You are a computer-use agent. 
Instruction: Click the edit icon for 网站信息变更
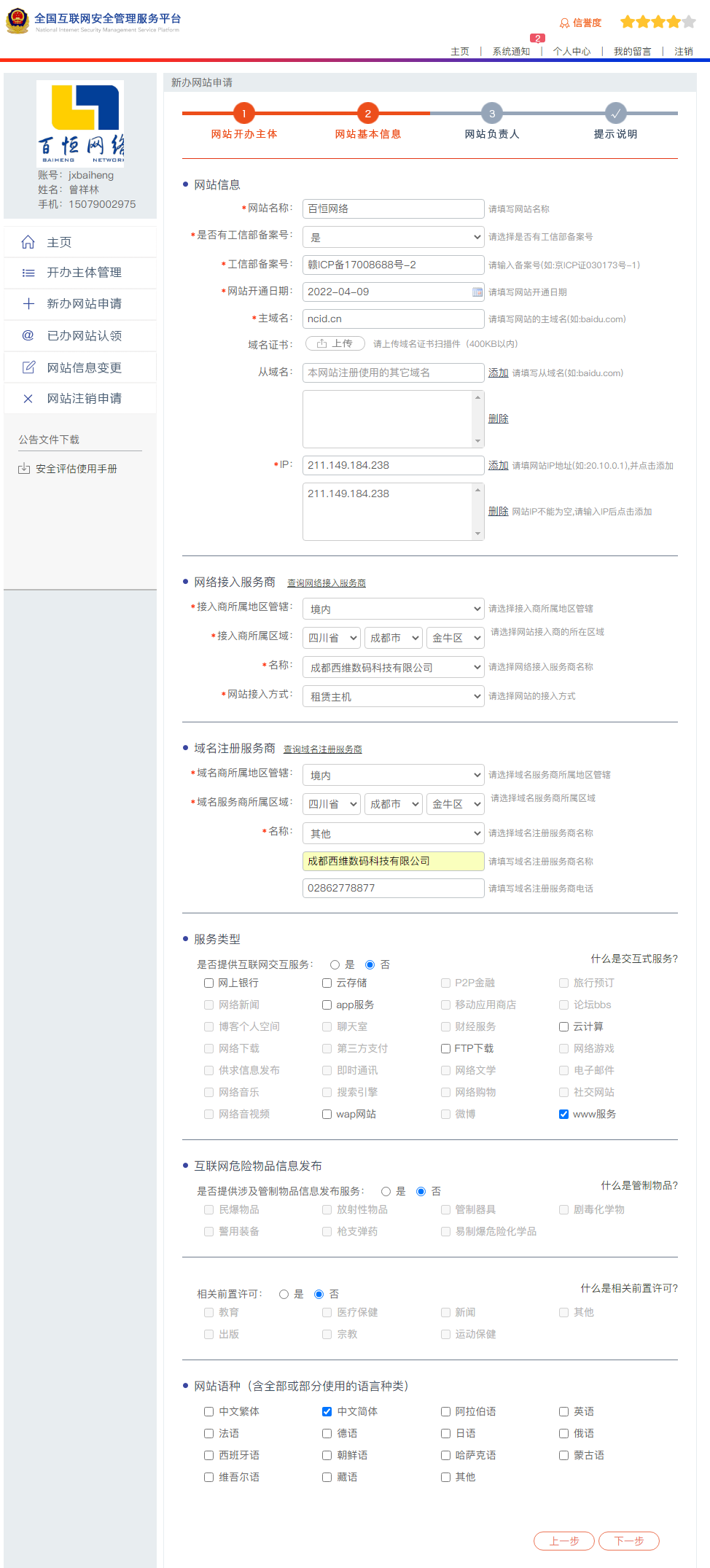(x=28, y=367)
